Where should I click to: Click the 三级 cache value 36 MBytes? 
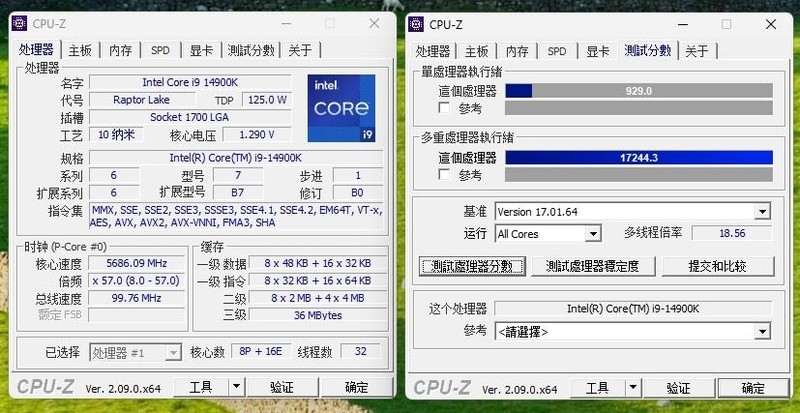(317, 315)
